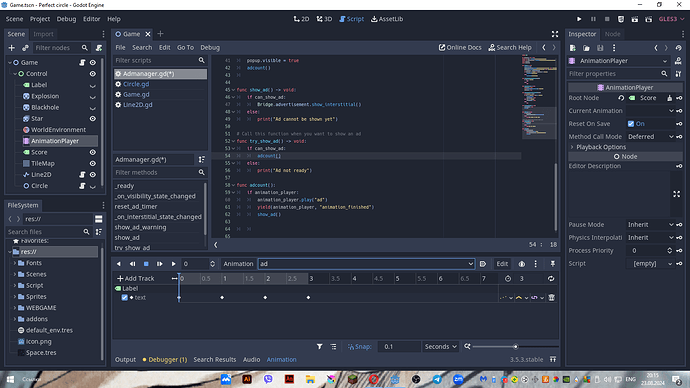This screenshot has height=388, width=690.
Task: Toggle distraction-free mode icon in script editor
Action: click(x=555, y=34)
